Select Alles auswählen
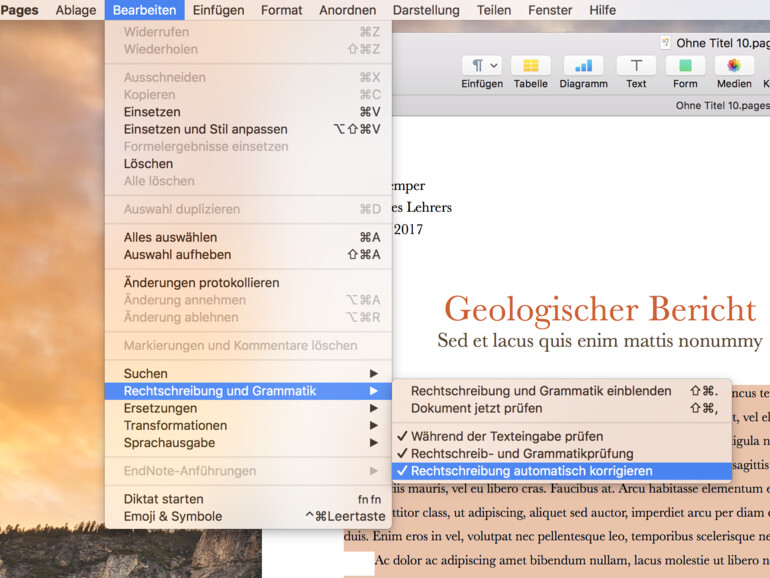Screen dimensions: 770x578 pyautogui.click(x=248, y=237)
